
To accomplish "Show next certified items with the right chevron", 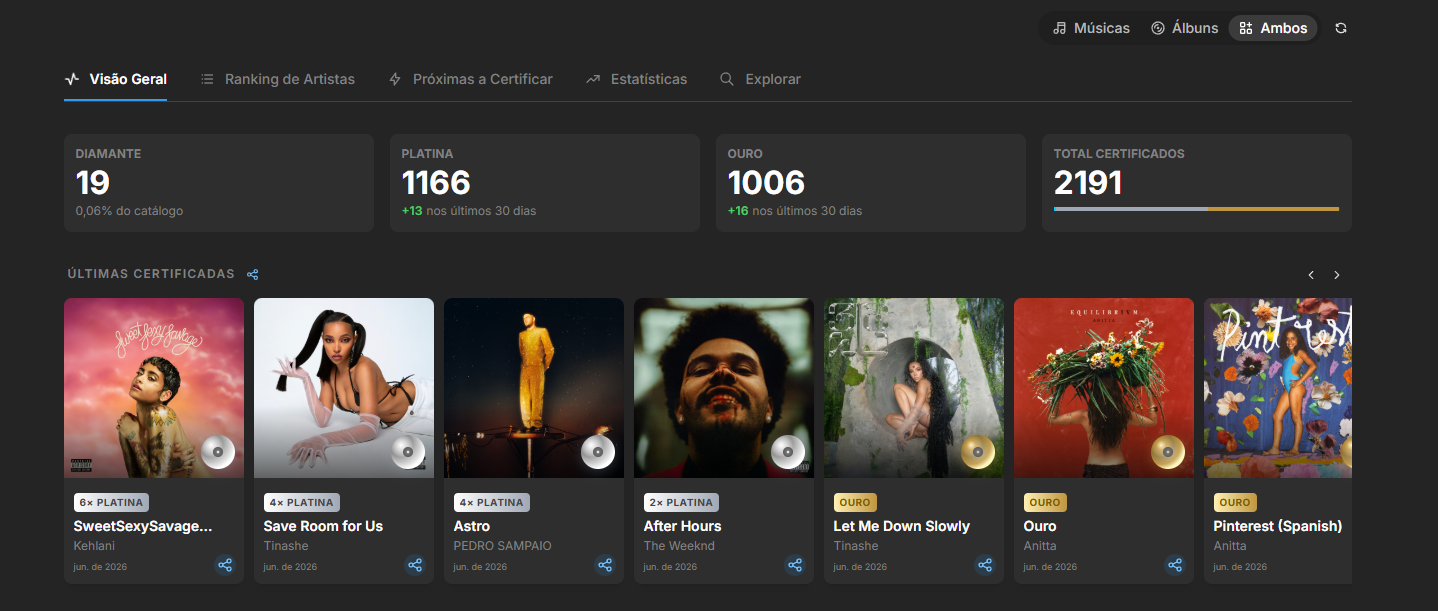I will pos(1337,275).
